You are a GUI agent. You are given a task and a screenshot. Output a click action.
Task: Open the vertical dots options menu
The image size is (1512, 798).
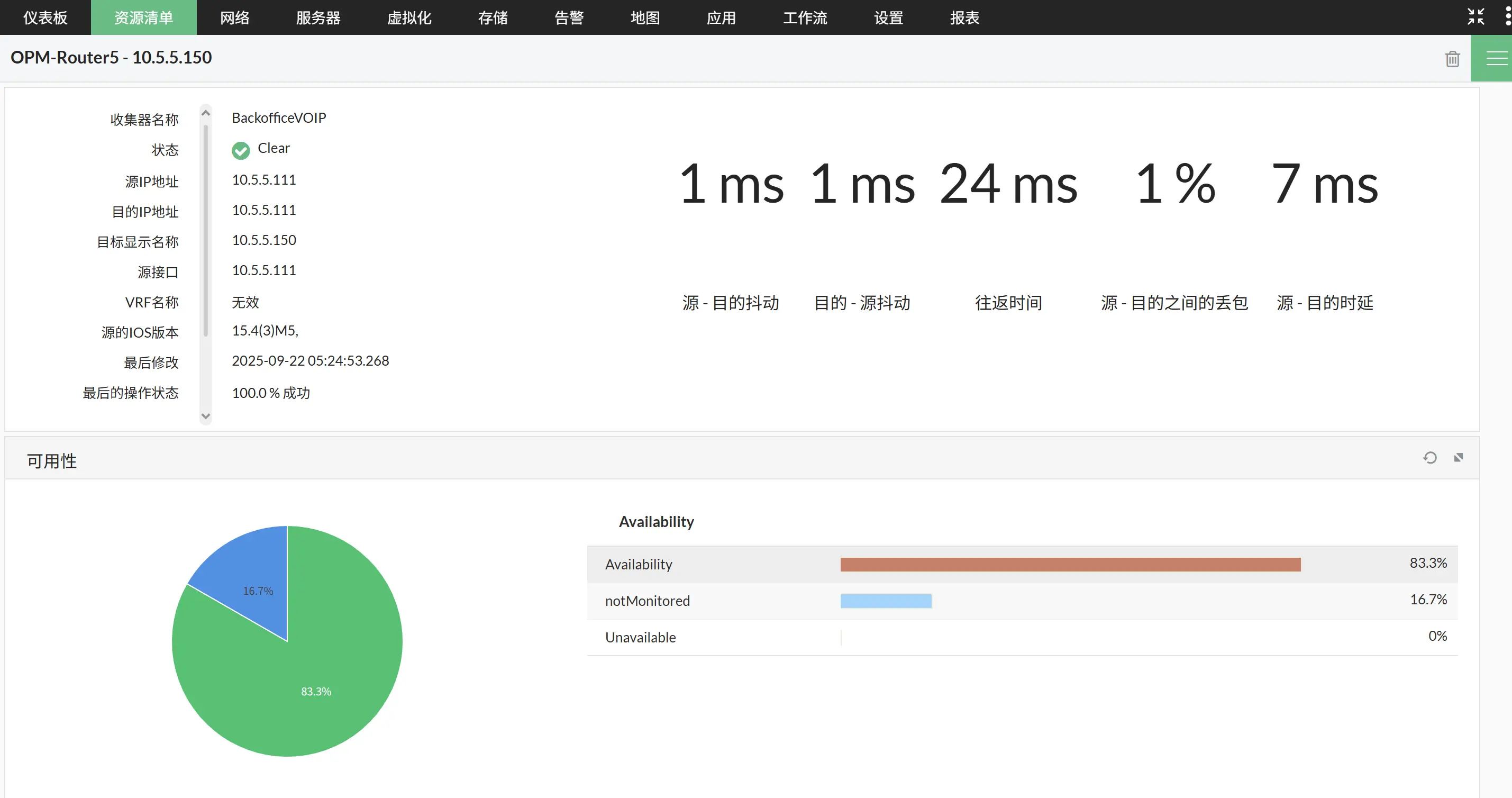click(1507, 16)
